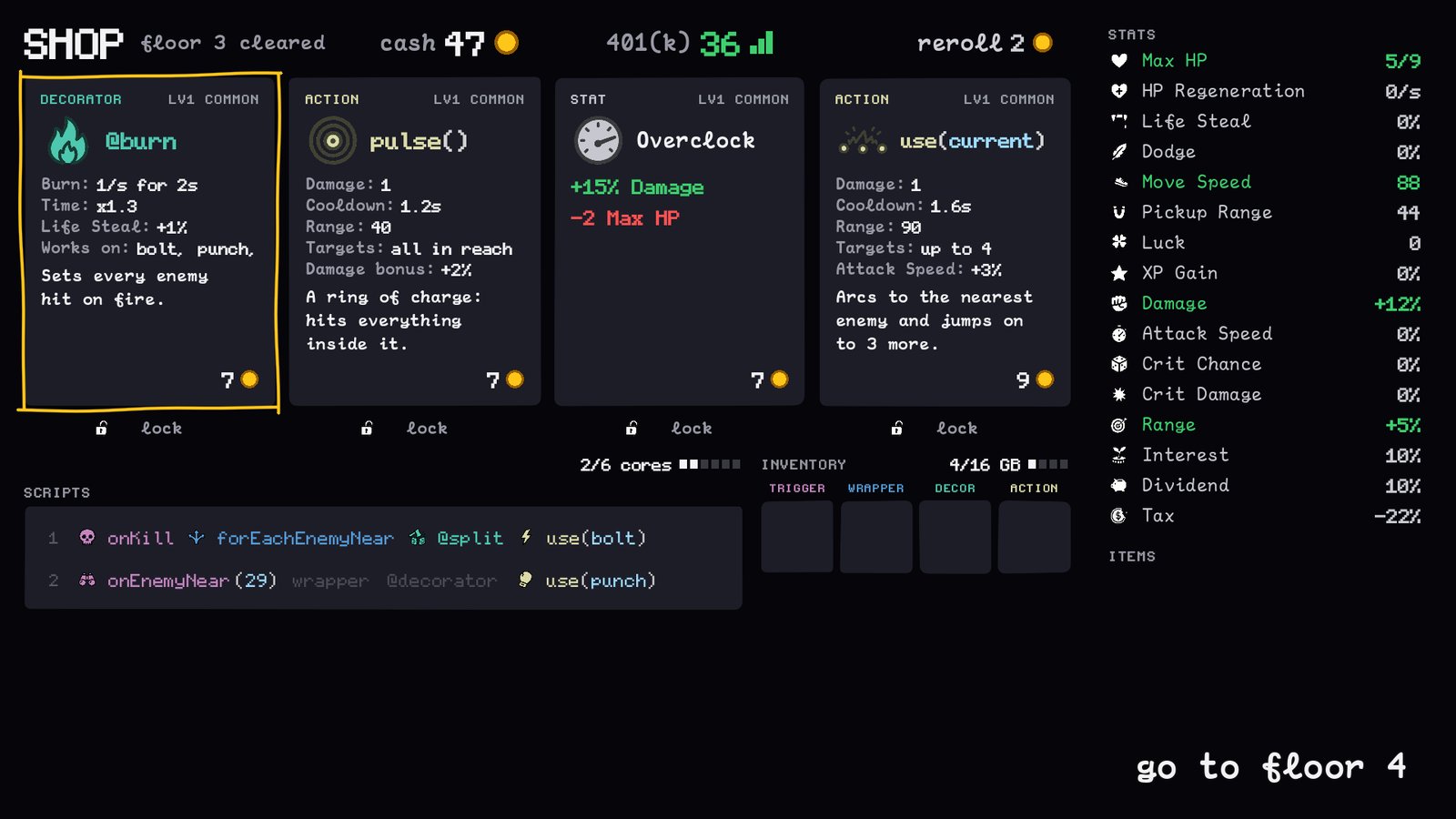Viewport: 1456px width, 819px height.
Task: Buy the pulse() card for 7 coins
Action: tap(414, 241)
